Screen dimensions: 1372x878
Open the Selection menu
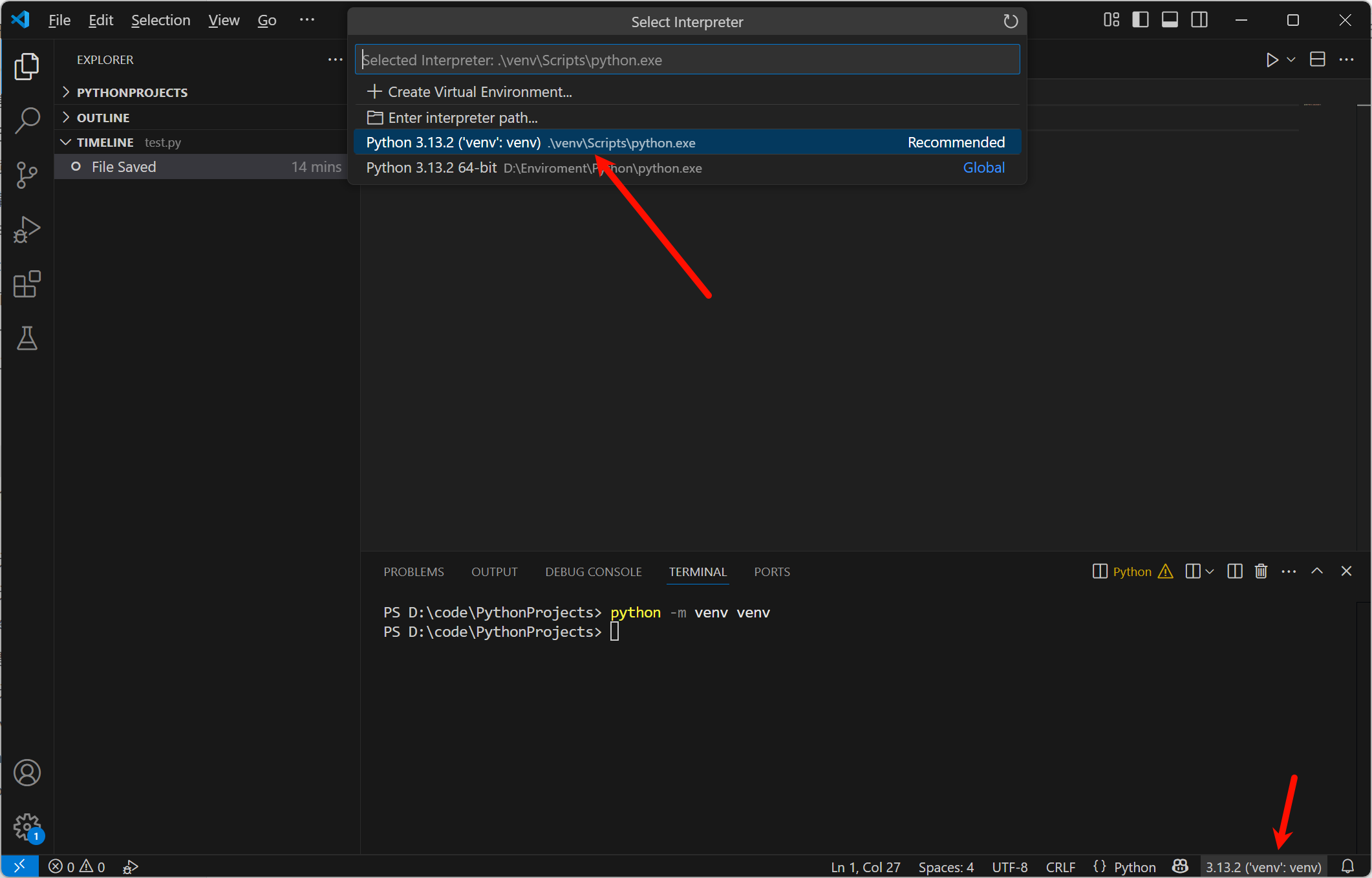tap(160, 20)
